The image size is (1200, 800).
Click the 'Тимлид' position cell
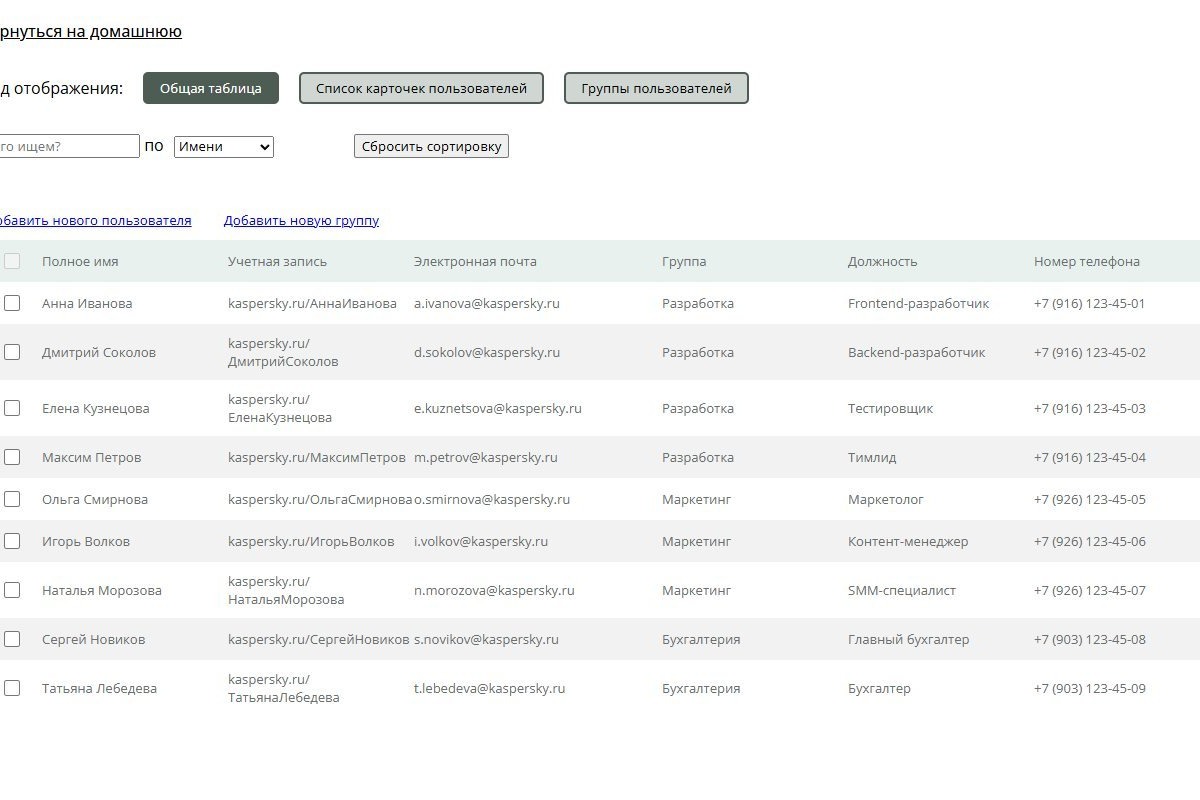872,457
